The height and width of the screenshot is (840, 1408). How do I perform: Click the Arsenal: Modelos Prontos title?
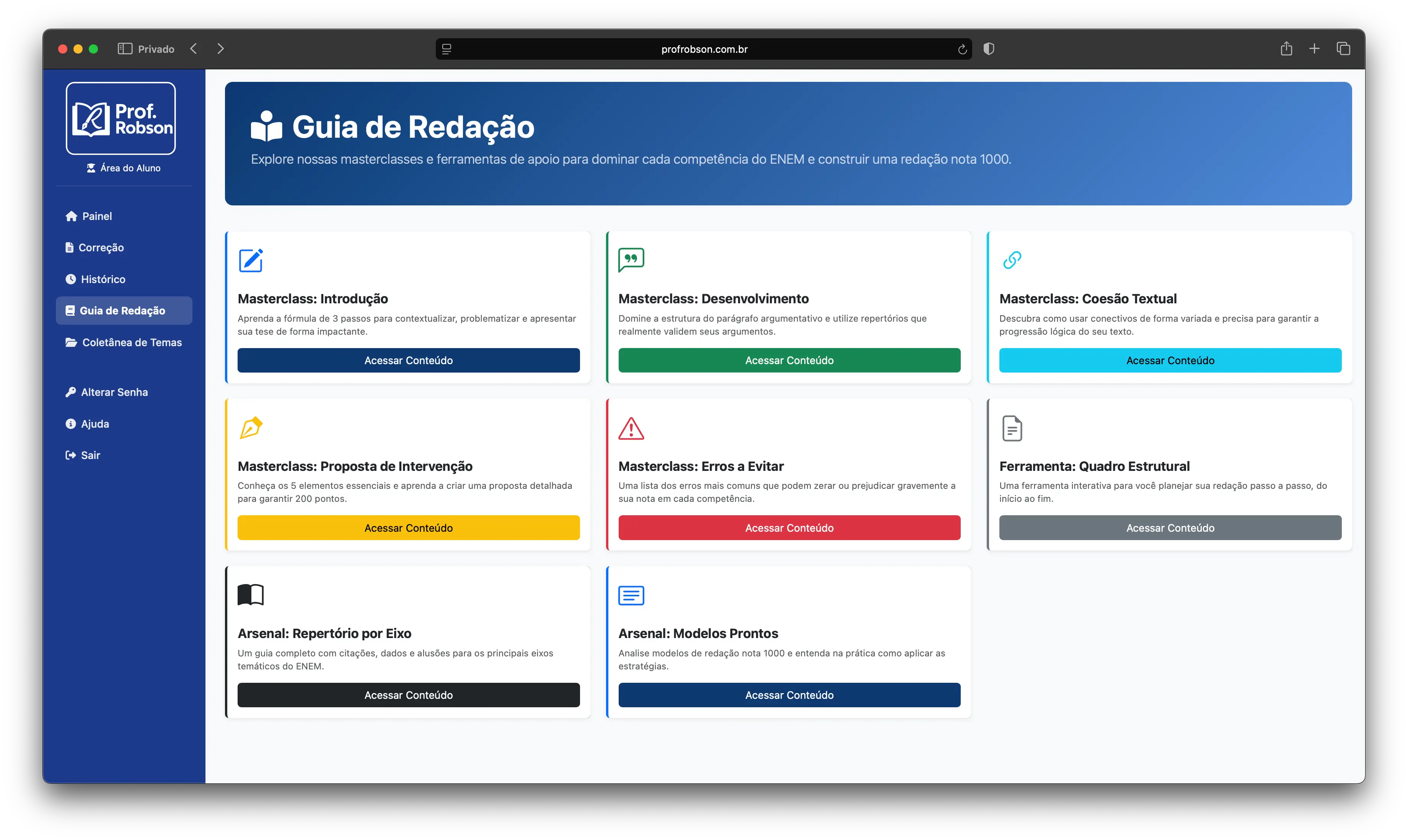[698, 633]
